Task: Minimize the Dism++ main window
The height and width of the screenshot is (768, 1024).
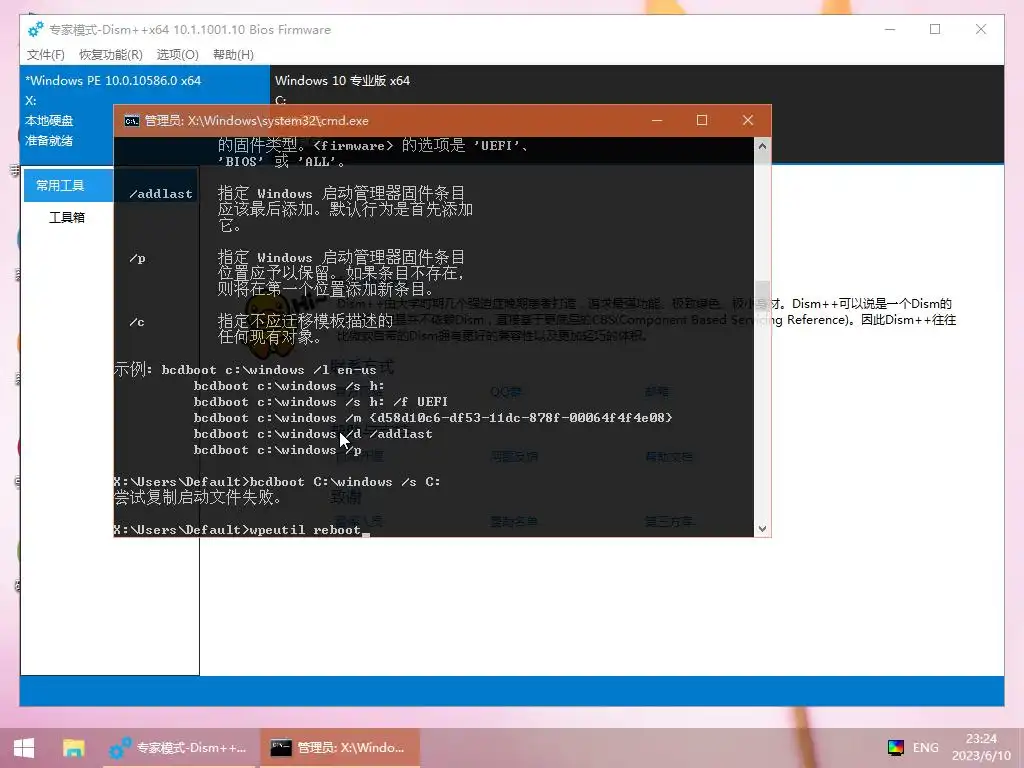Action: pos(889,29)
